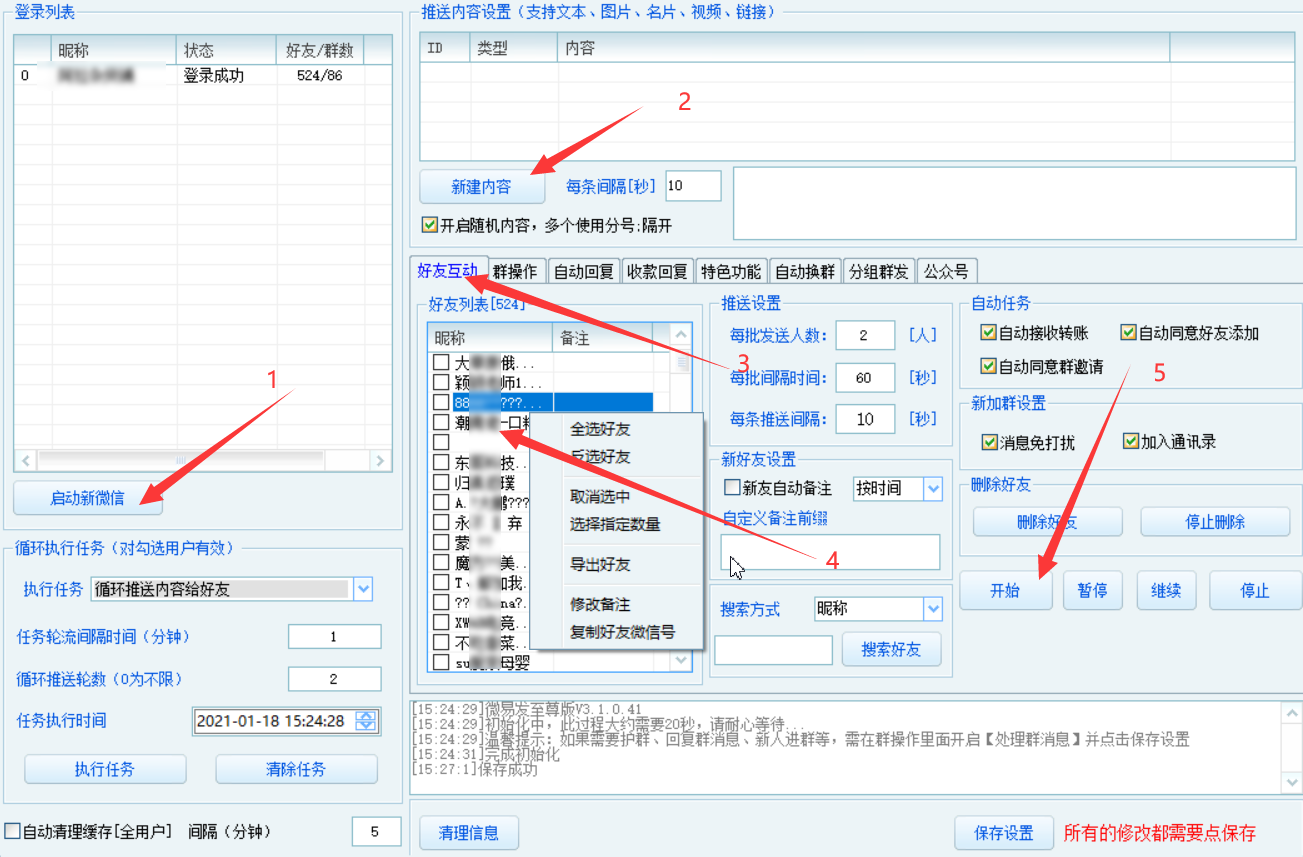Click the 任务执行时间 date spinner arrows
The width and height of the screenshot is (1303, 857).
click(x=367, y=720)
